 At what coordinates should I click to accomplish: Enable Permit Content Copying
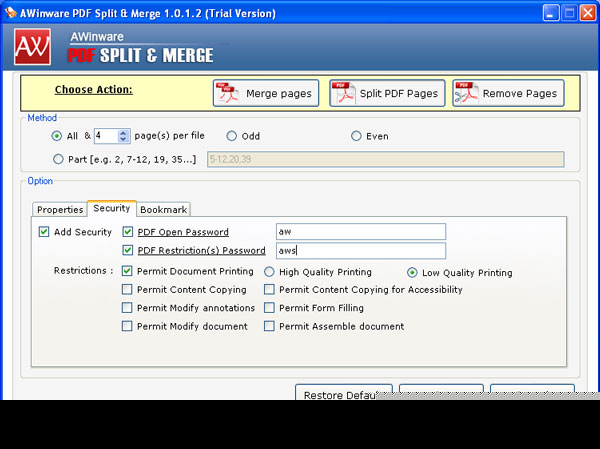click(127, 289)
